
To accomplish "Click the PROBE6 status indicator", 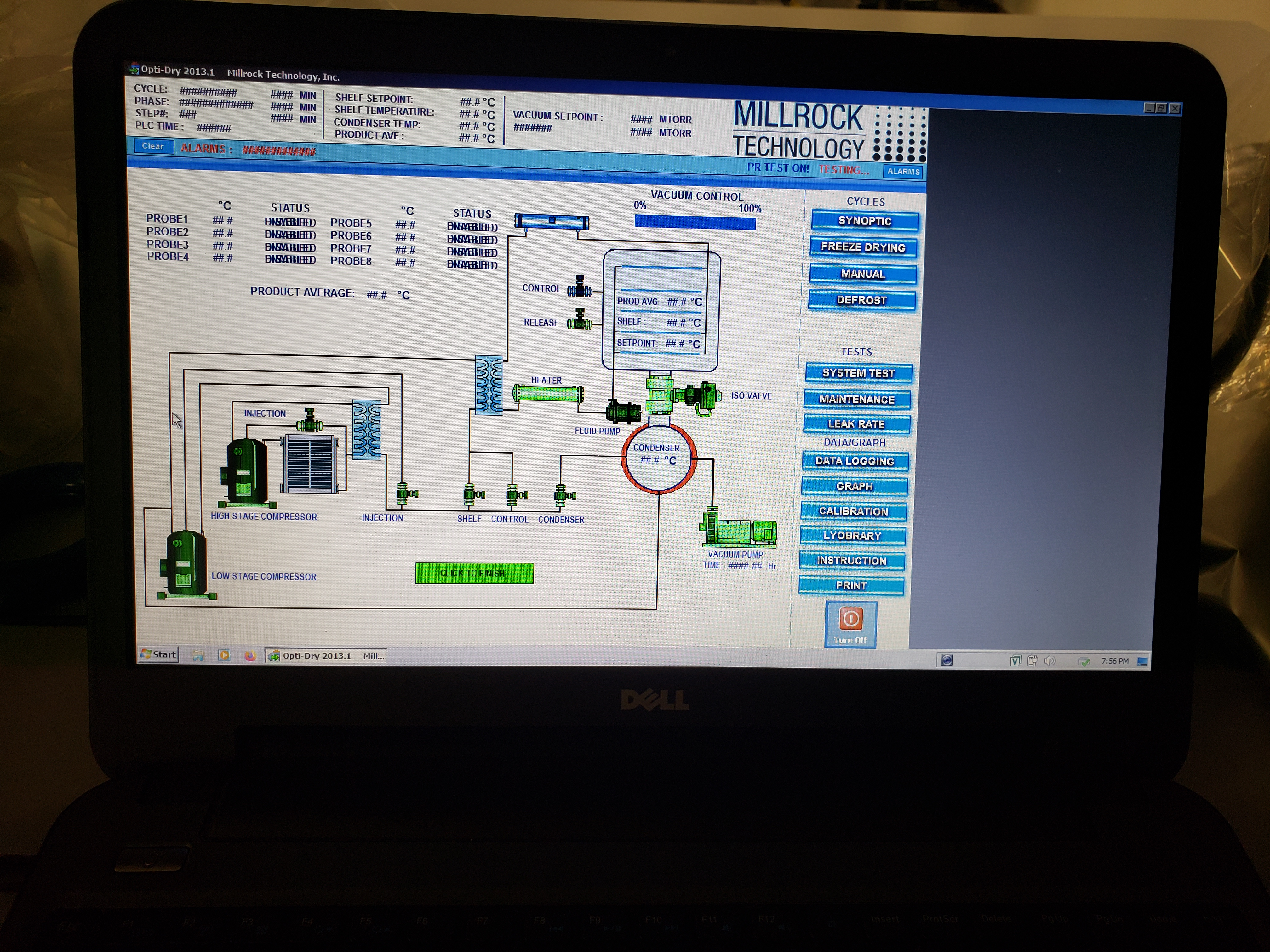I will (x=472, y=240).
